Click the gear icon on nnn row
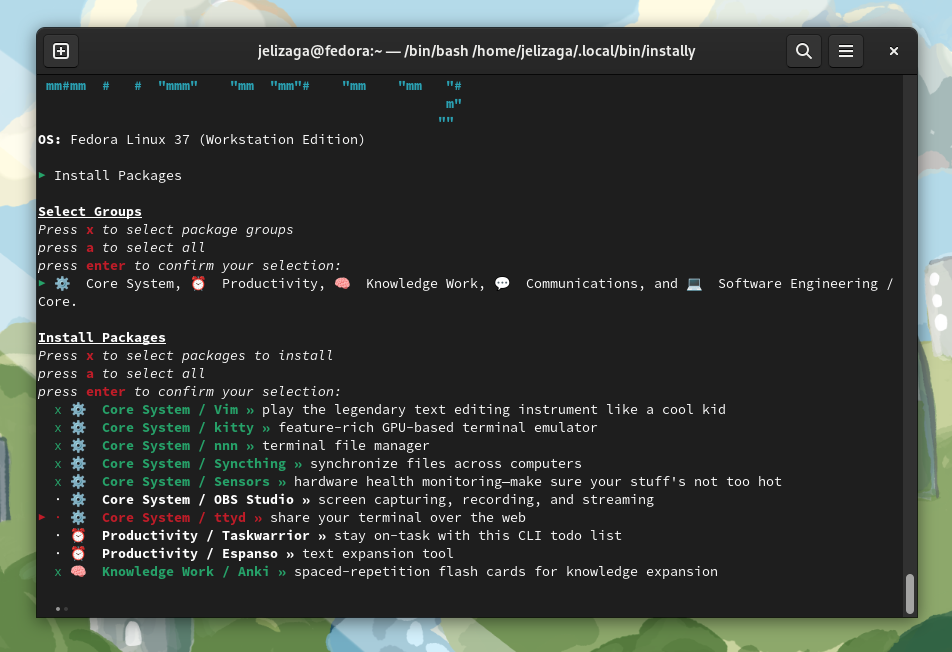 tap(78, 446)
